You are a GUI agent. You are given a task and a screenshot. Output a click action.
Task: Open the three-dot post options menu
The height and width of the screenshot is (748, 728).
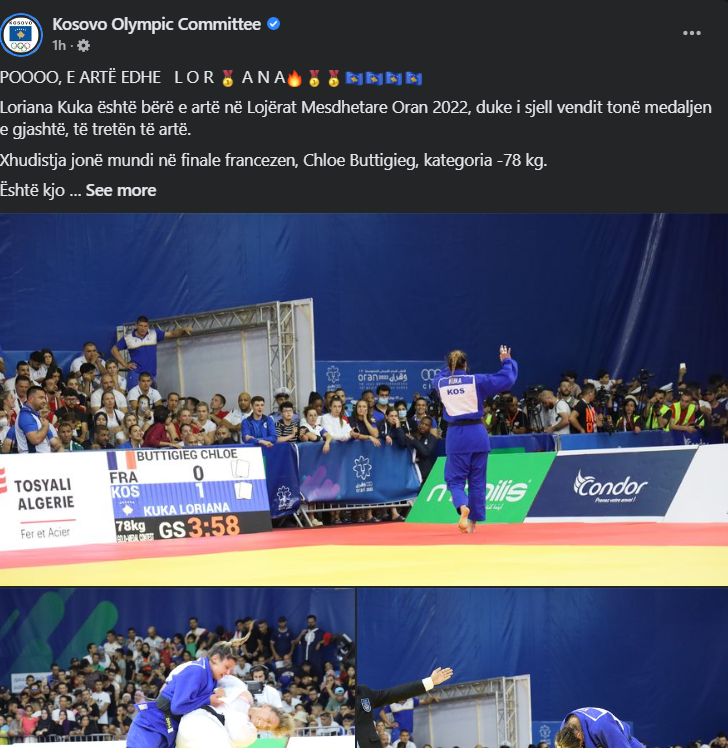coord(691,33)
